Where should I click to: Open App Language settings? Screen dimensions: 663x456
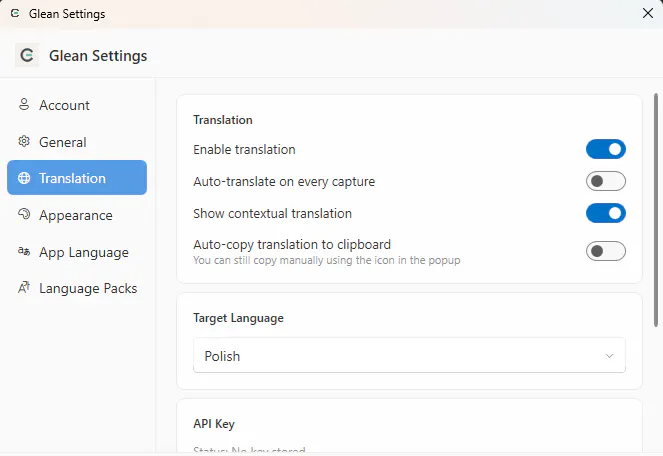pyautogui.click(x=77, y=252)
